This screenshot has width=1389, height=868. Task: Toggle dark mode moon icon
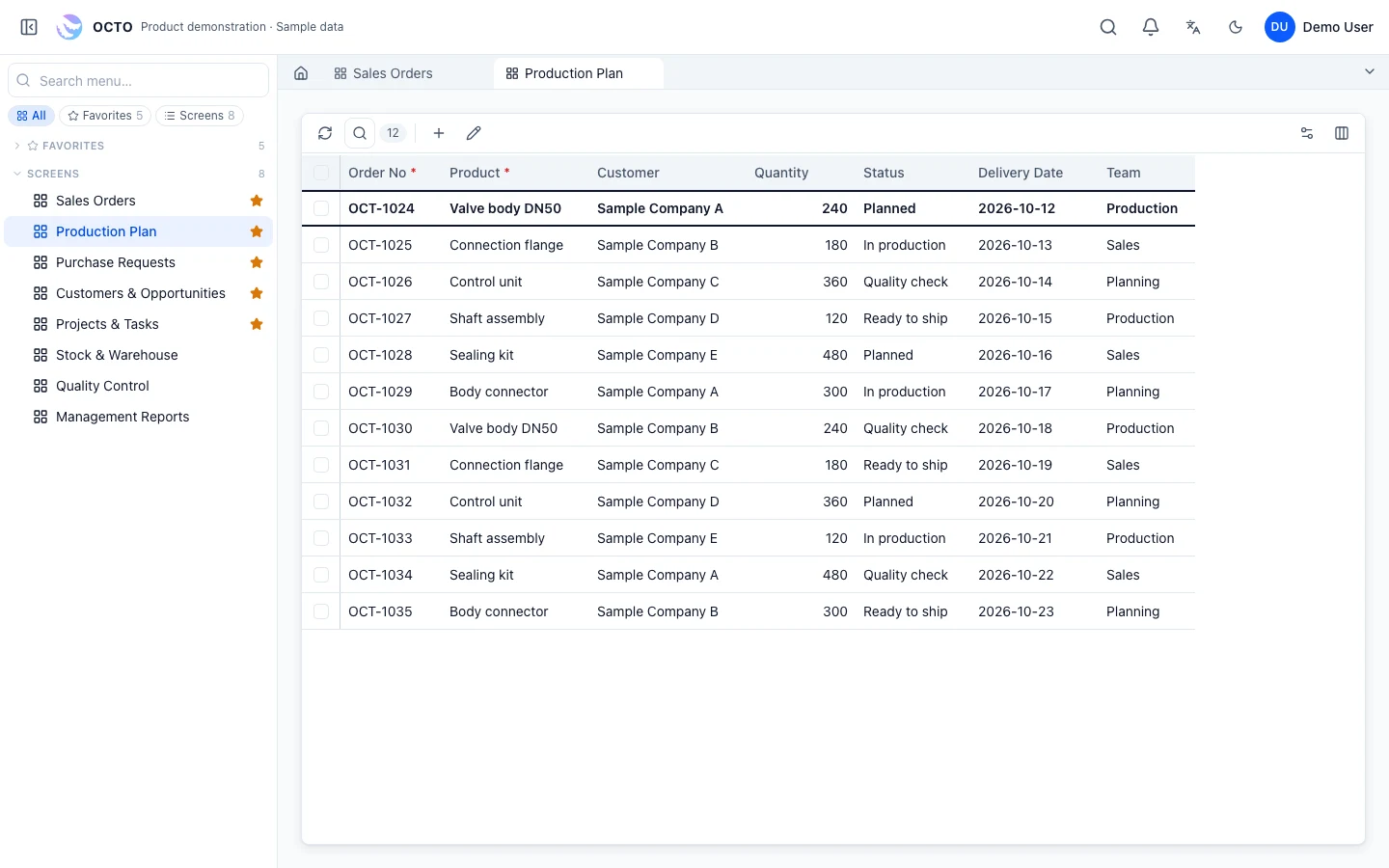1236,27
